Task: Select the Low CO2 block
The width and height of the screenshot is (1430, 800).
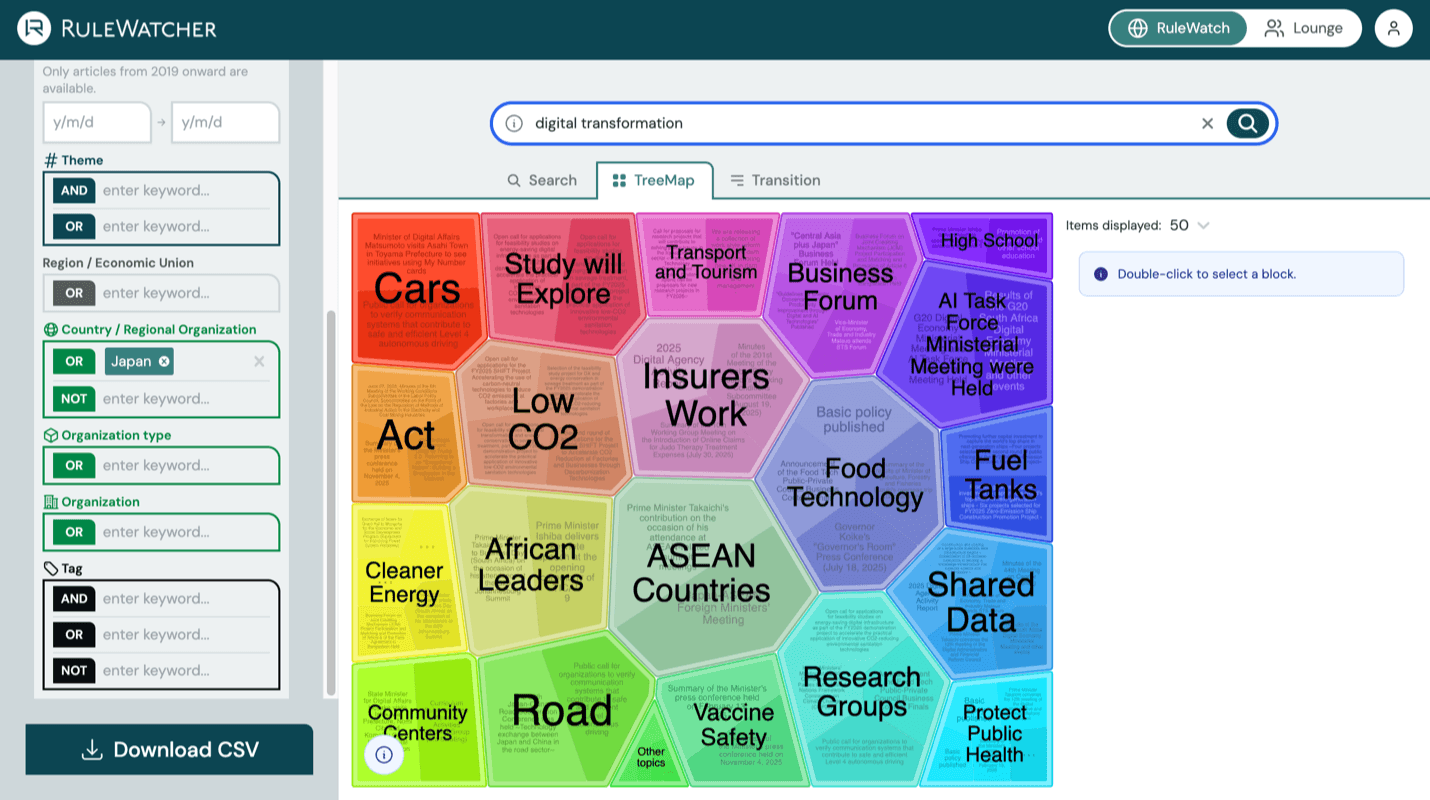Action: [542, 418]
